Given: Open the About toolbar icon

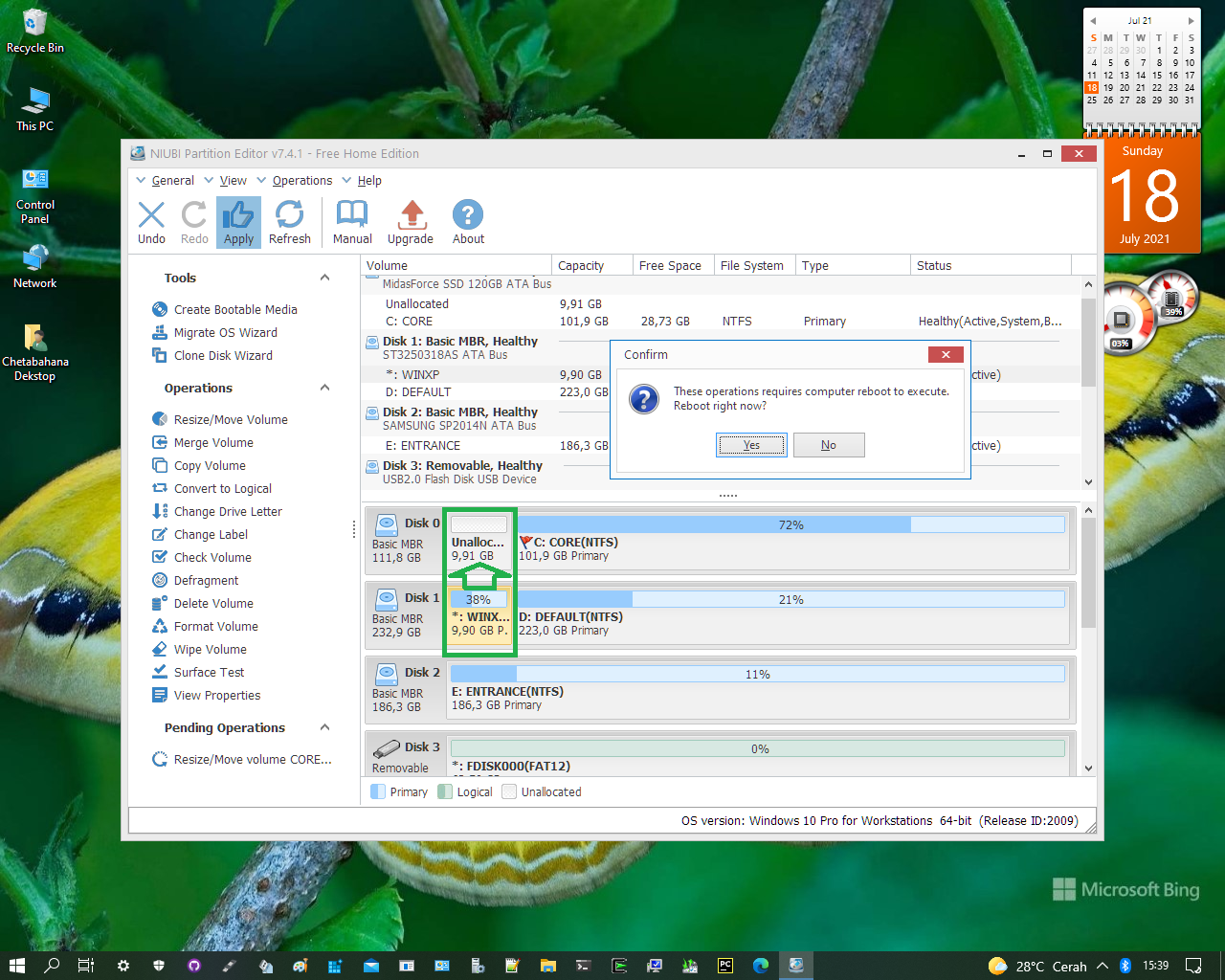Looking at the screenshot, I should pyautogui.click(x=468, y=222).
